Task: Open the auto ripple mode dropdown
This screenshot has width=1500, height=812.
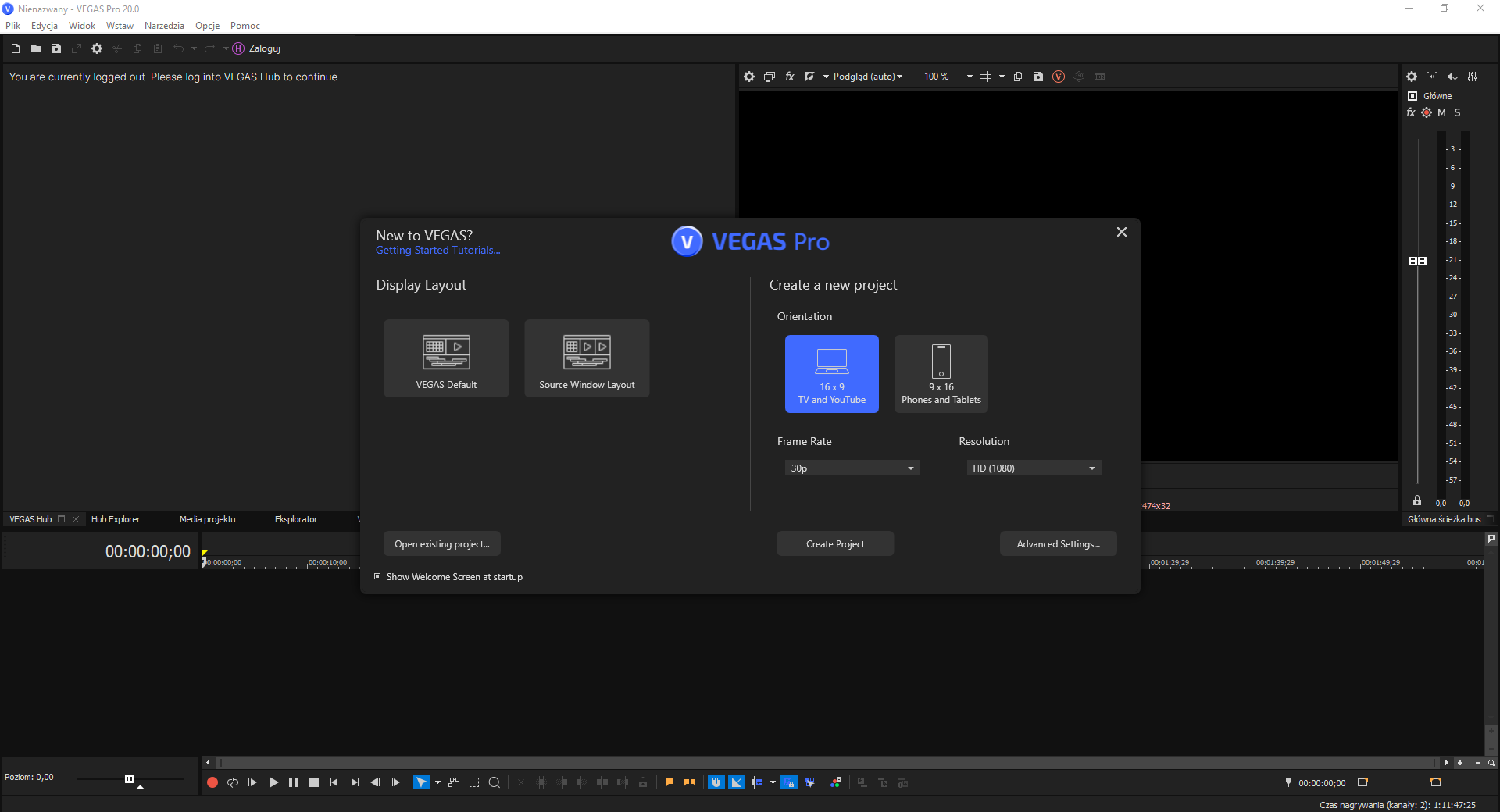Action: [x=773, y=782]
